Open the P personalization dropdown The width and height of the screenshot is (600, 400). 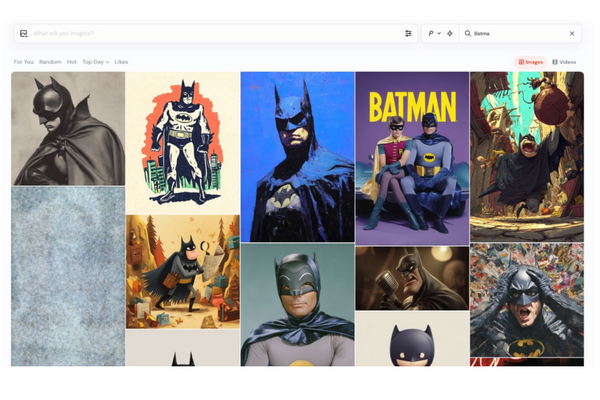(434, 34)
